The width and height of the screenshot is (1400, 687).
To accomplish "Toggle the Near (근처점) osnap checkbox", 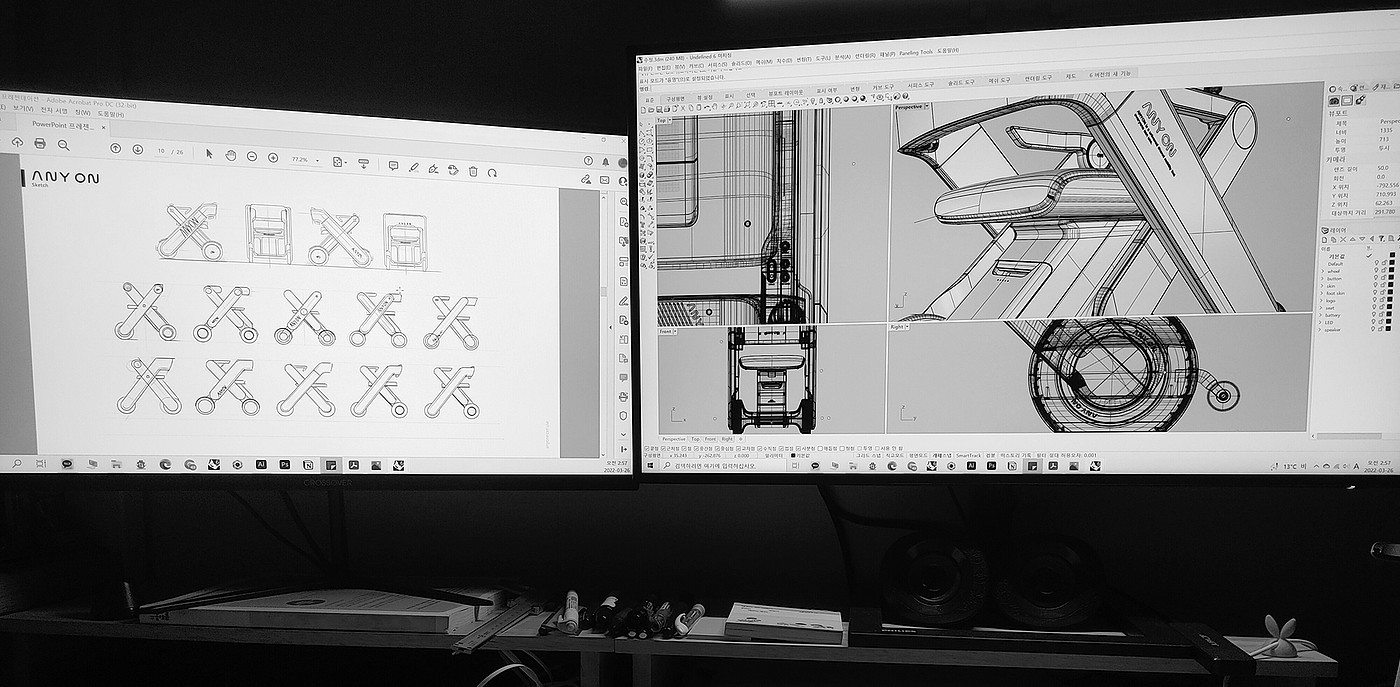I will (663, 448).
